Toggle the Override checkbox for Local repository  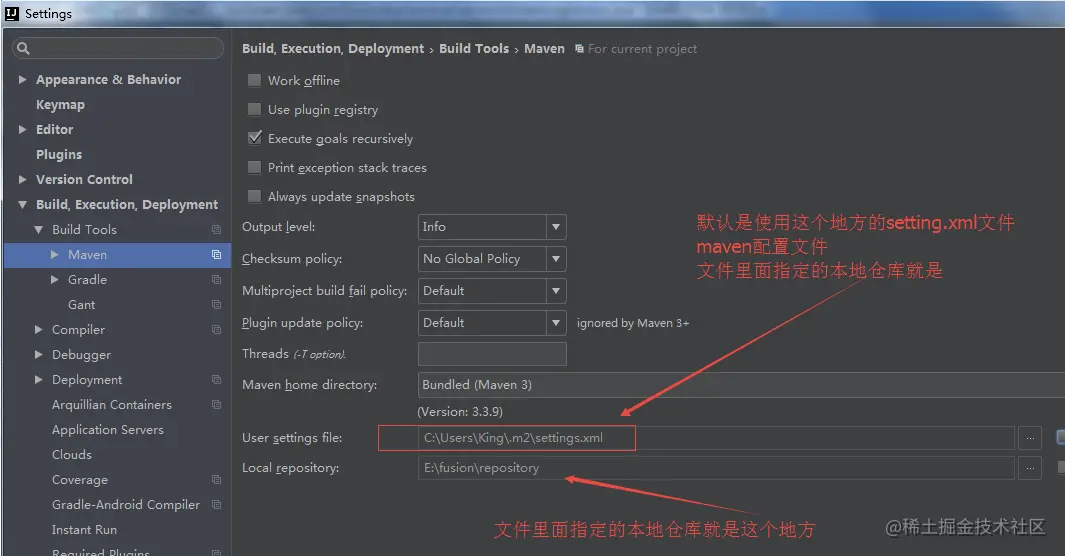click(1061, 467)
